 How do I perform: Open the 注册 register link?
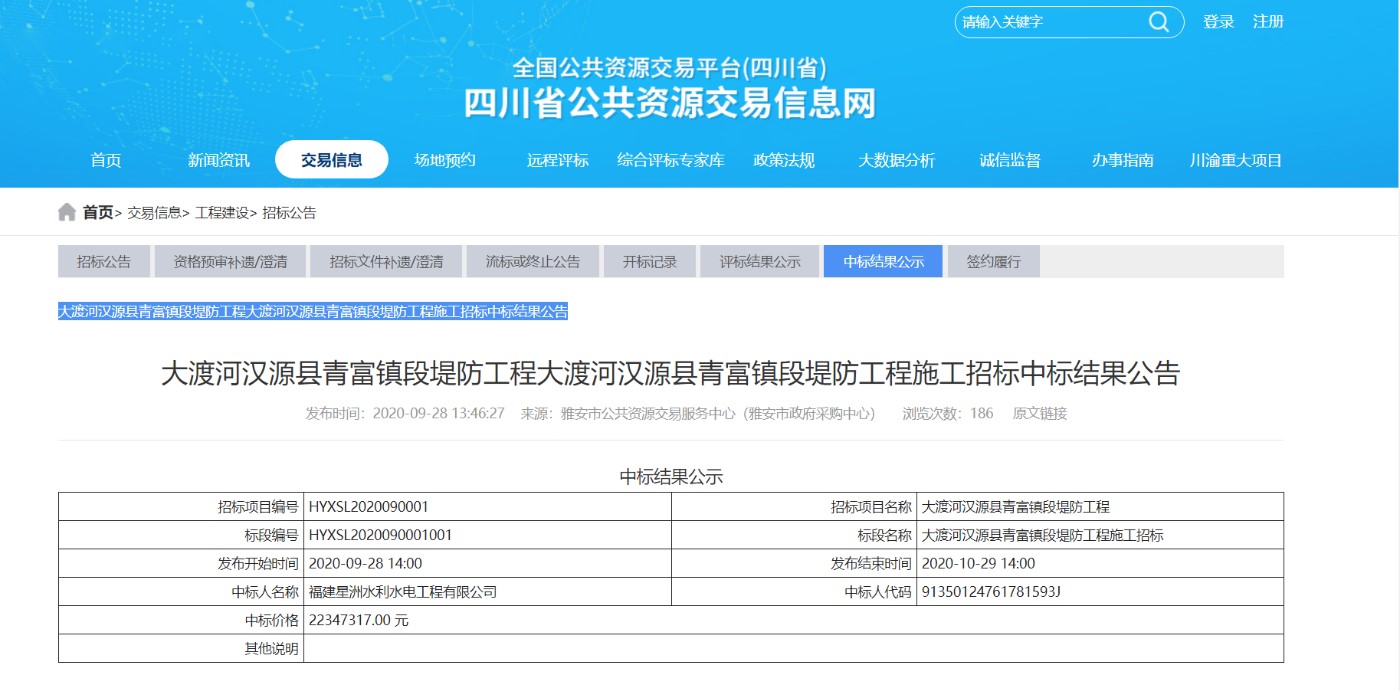point(1268,22)
